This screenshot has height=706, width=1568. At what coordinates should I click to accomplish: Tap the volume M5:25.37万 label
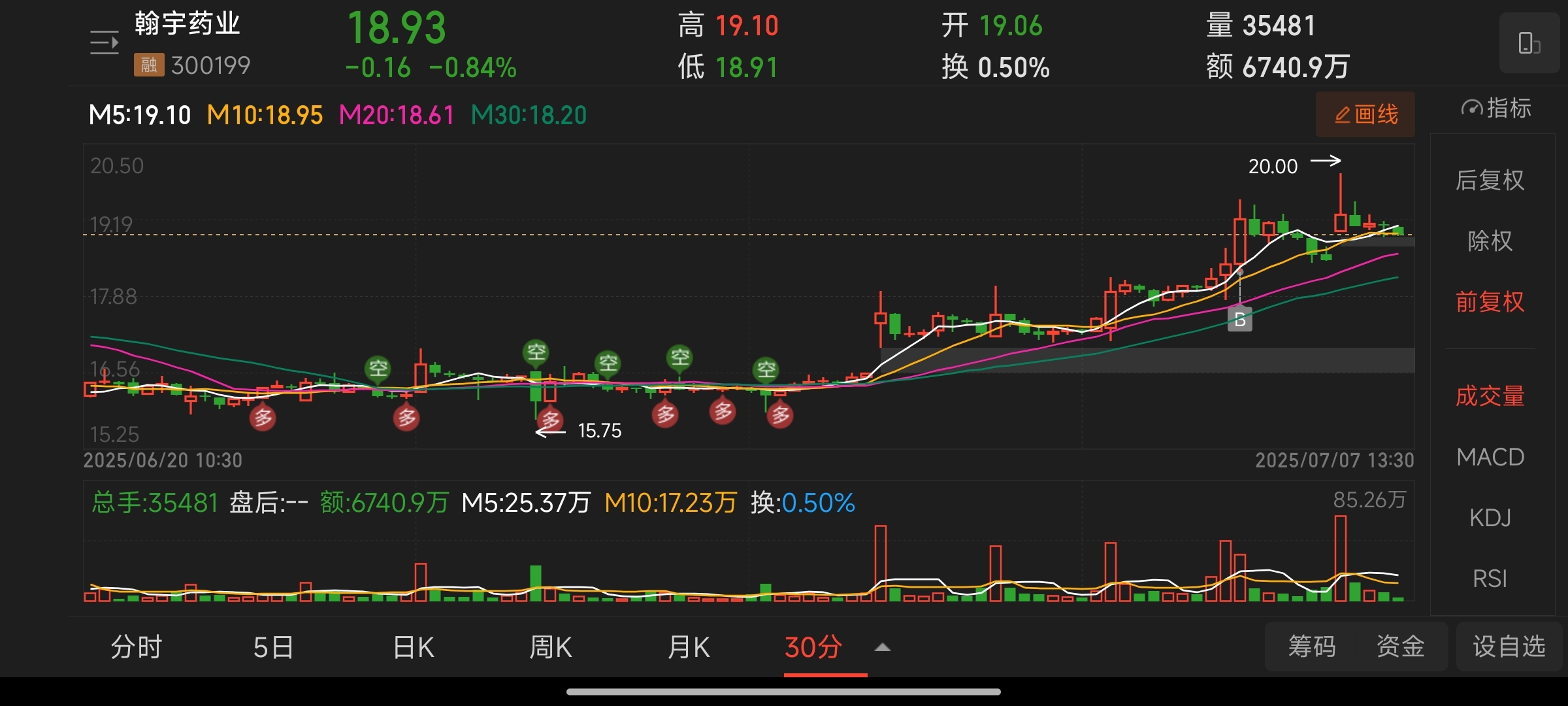pos(525,503)
